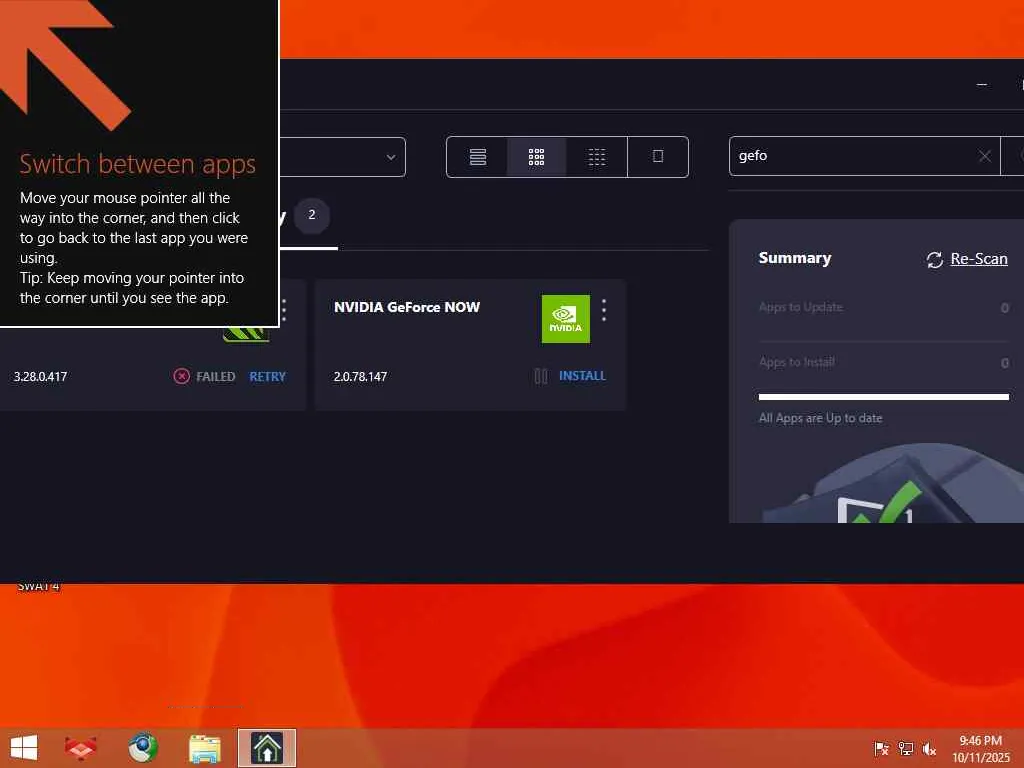The height and width of the screenshot is (768, 1024).
Task: Click 'All Apps are Up to date' text
Action: [820, 418]
